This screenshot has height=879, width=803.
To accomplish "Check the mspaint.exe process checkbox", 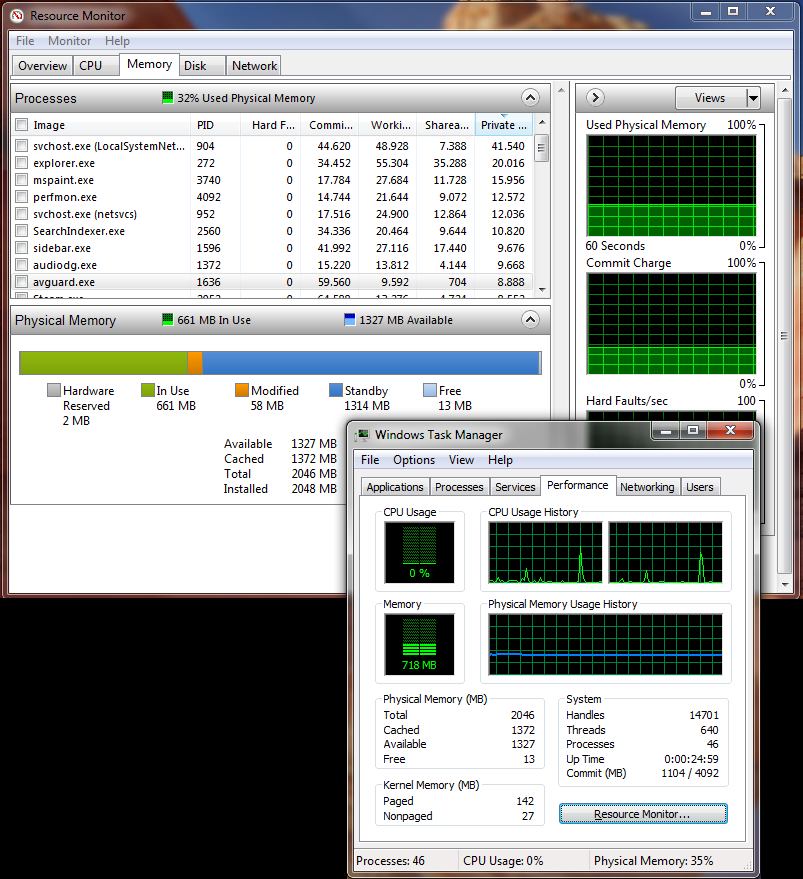I will [22, 180].
